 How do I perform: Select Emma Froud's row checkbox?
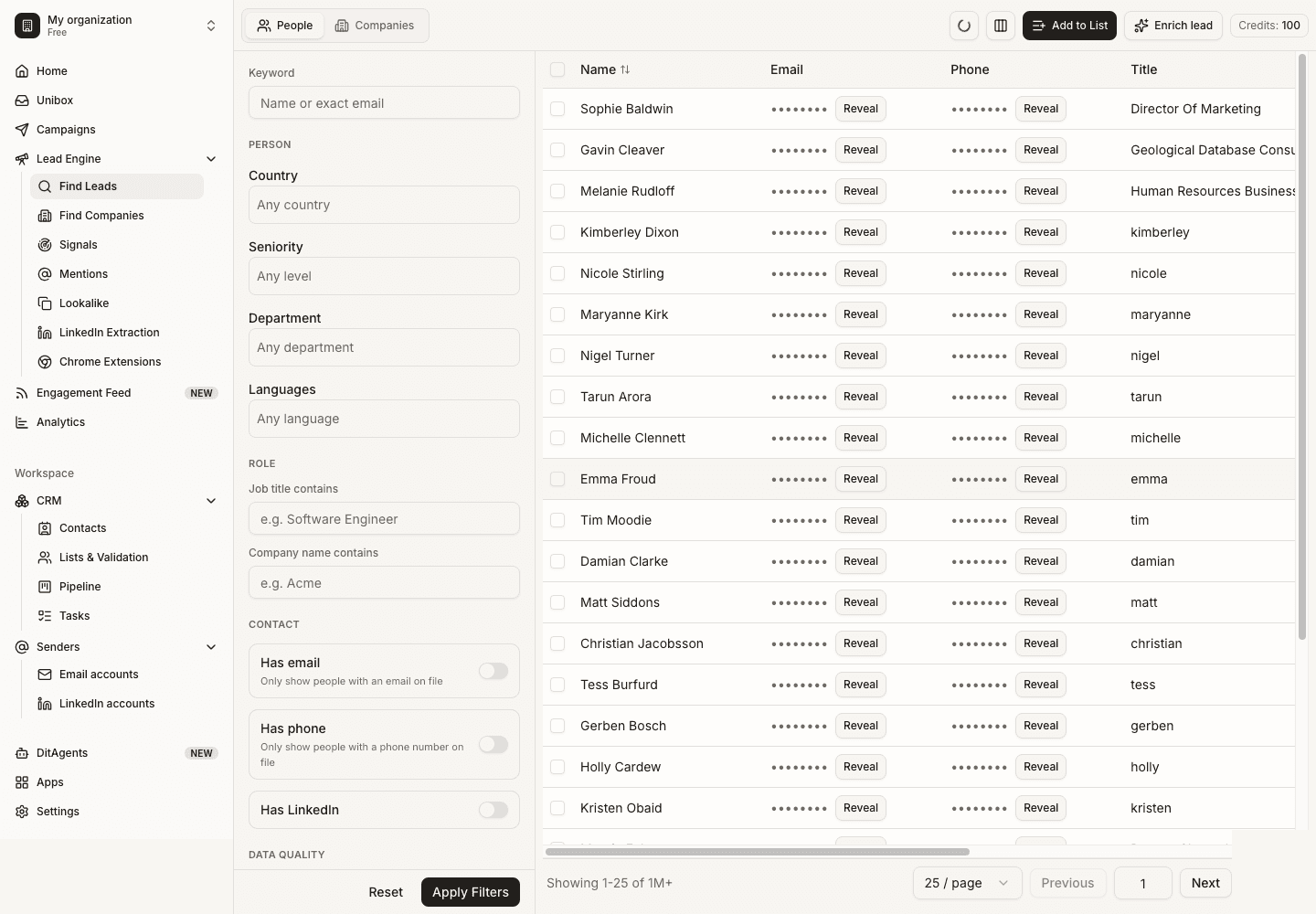click(x=557, y=479)
